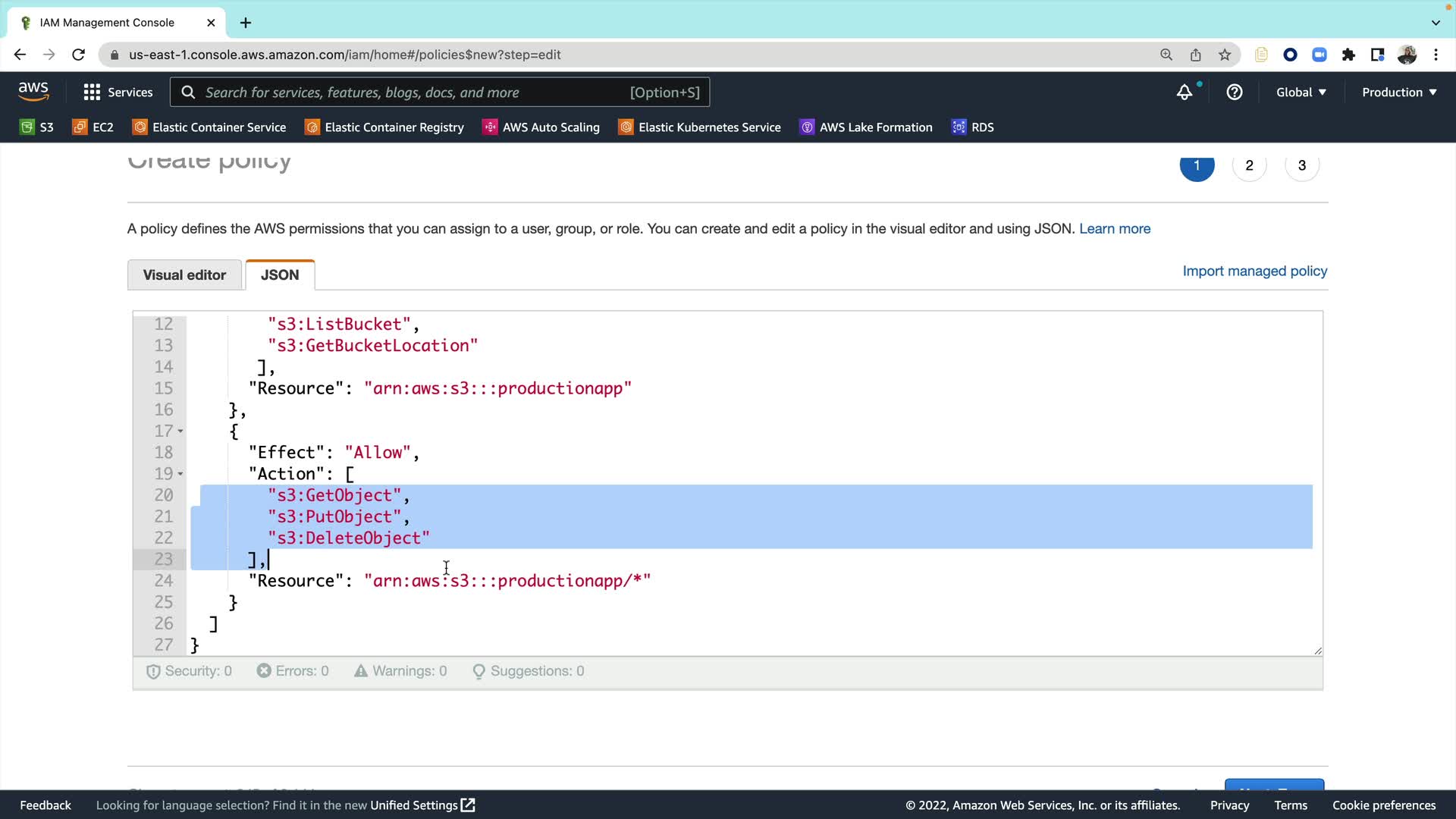Expand the Global region dropdown
Viewport: 1456px width, 819px height.
click(x=1301, y=93)
